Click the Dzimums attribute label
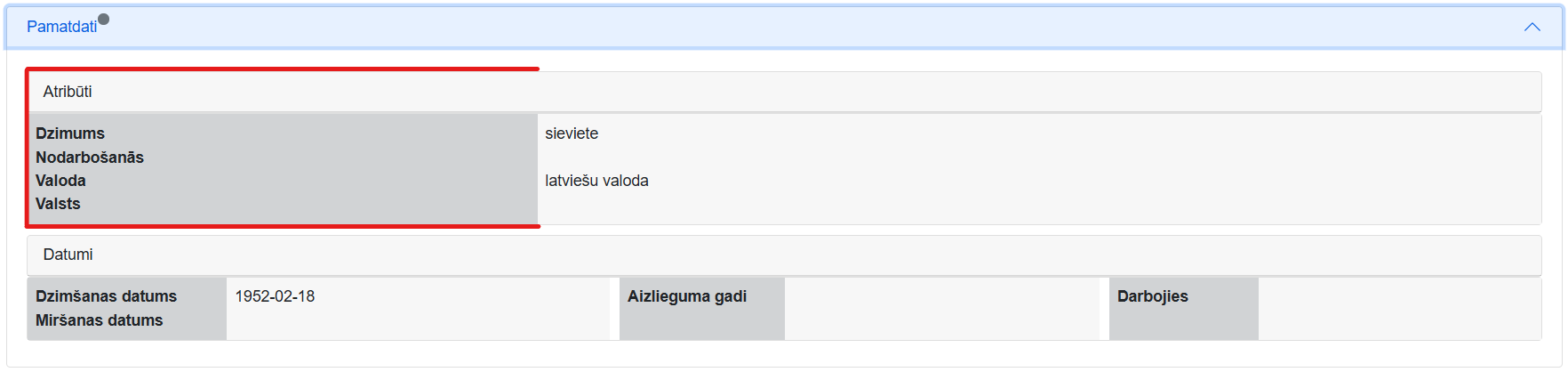This screenshot has width=1568, height=372. (x=70, y=133)
